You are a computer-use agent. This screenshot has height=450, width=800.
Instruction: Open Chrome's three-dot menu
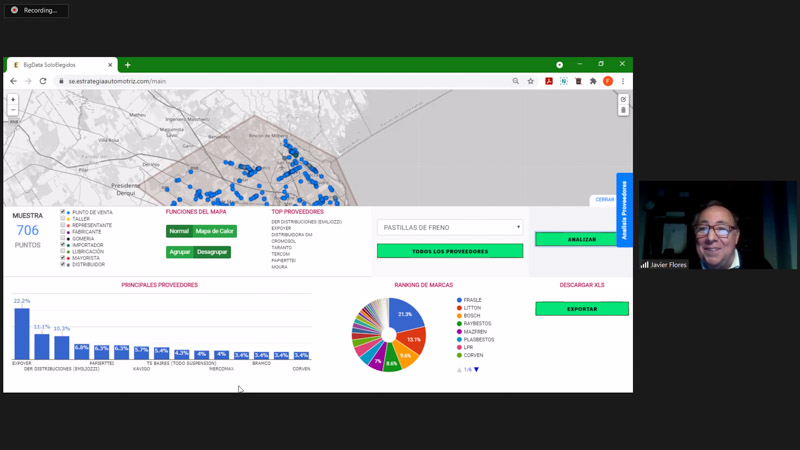click(x=623, y=81)
